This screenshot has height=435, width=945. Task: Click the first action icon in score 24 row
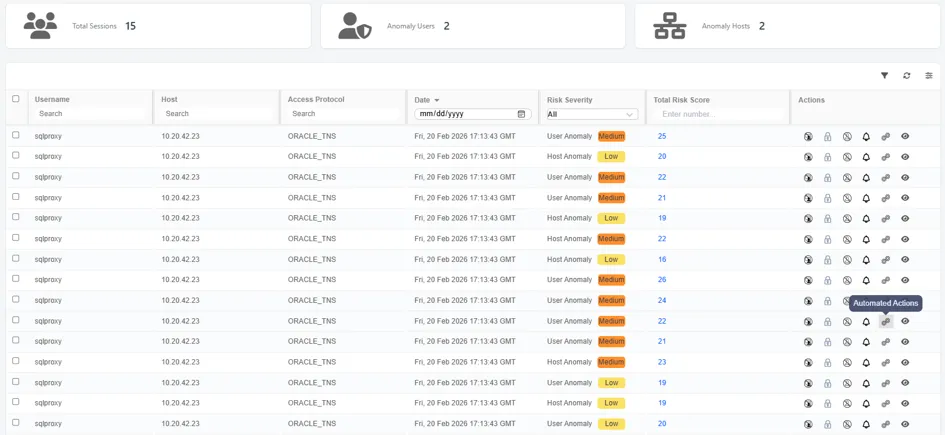808,301
